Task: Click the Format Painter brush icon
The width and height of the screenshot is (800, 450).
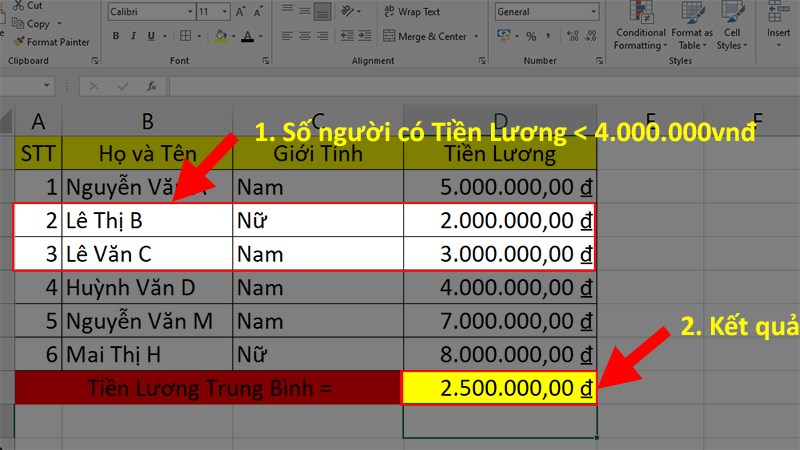Action: pos(19,42)
